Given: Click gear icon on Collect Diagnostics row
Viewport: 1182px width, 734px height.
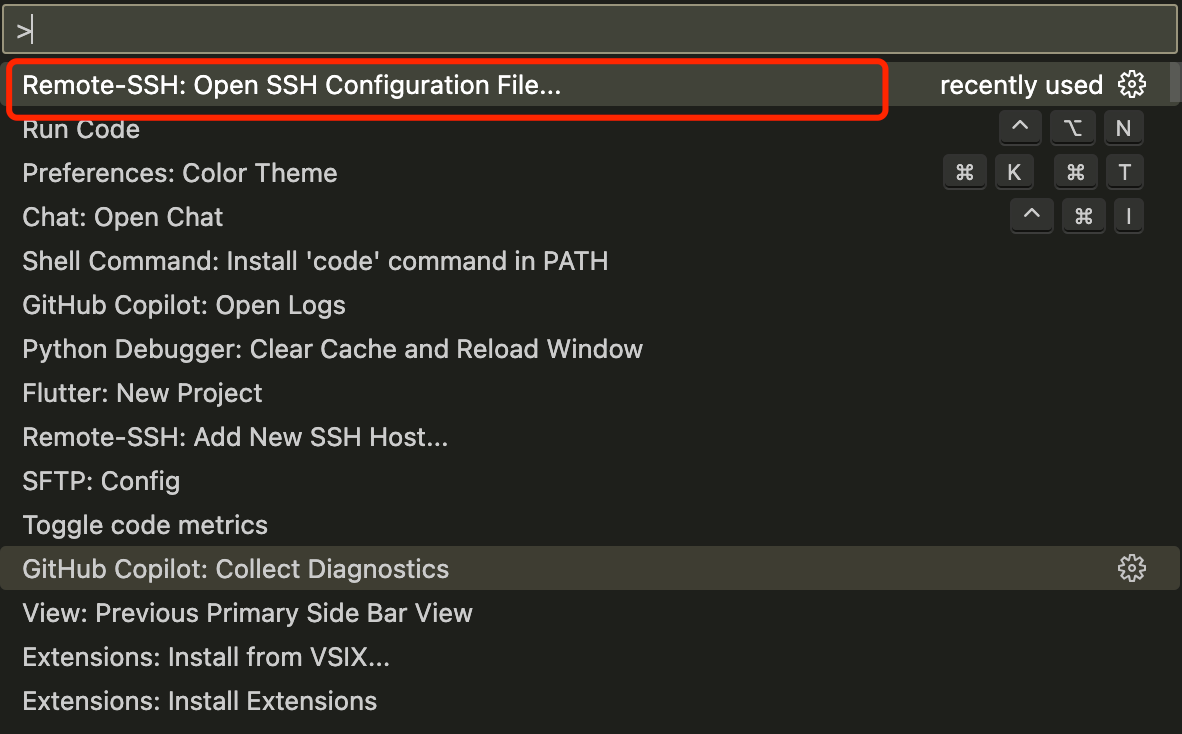Looking at the screenshot, I should point(1131,568).
